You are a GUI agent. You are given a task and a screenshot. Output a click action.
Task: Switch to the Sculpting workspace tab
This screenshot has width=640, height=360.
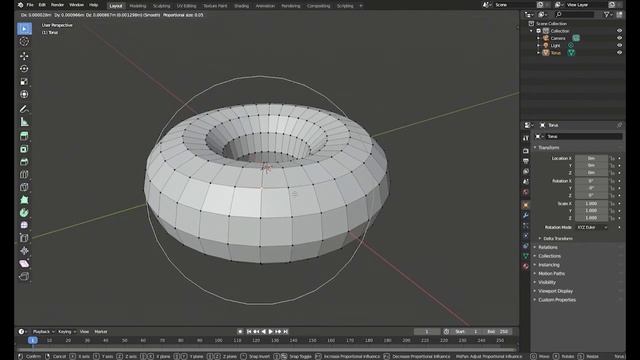(x=161, y=6)
